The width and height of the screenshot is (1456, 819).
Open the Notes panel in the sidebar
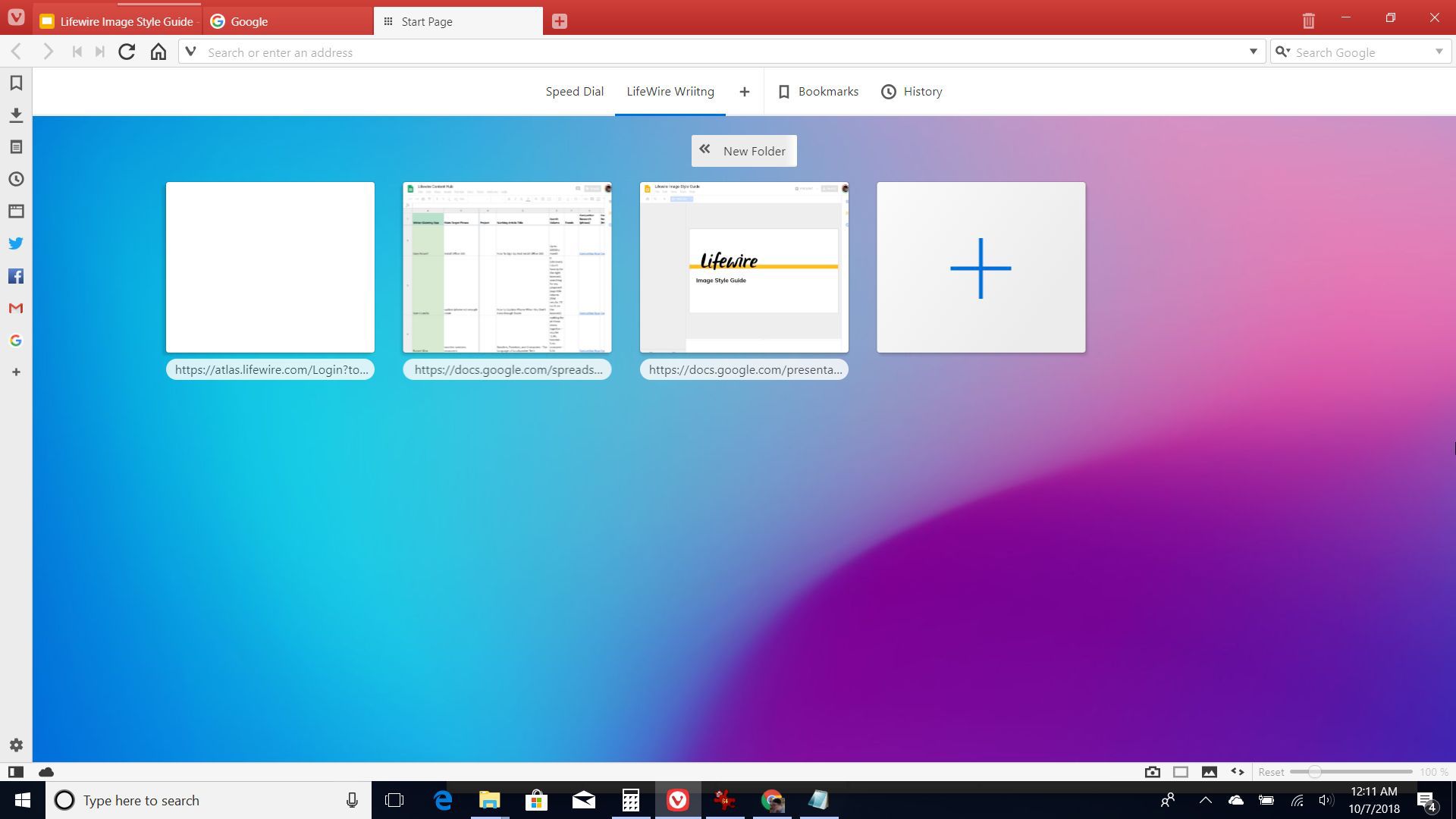click(16, 147)
